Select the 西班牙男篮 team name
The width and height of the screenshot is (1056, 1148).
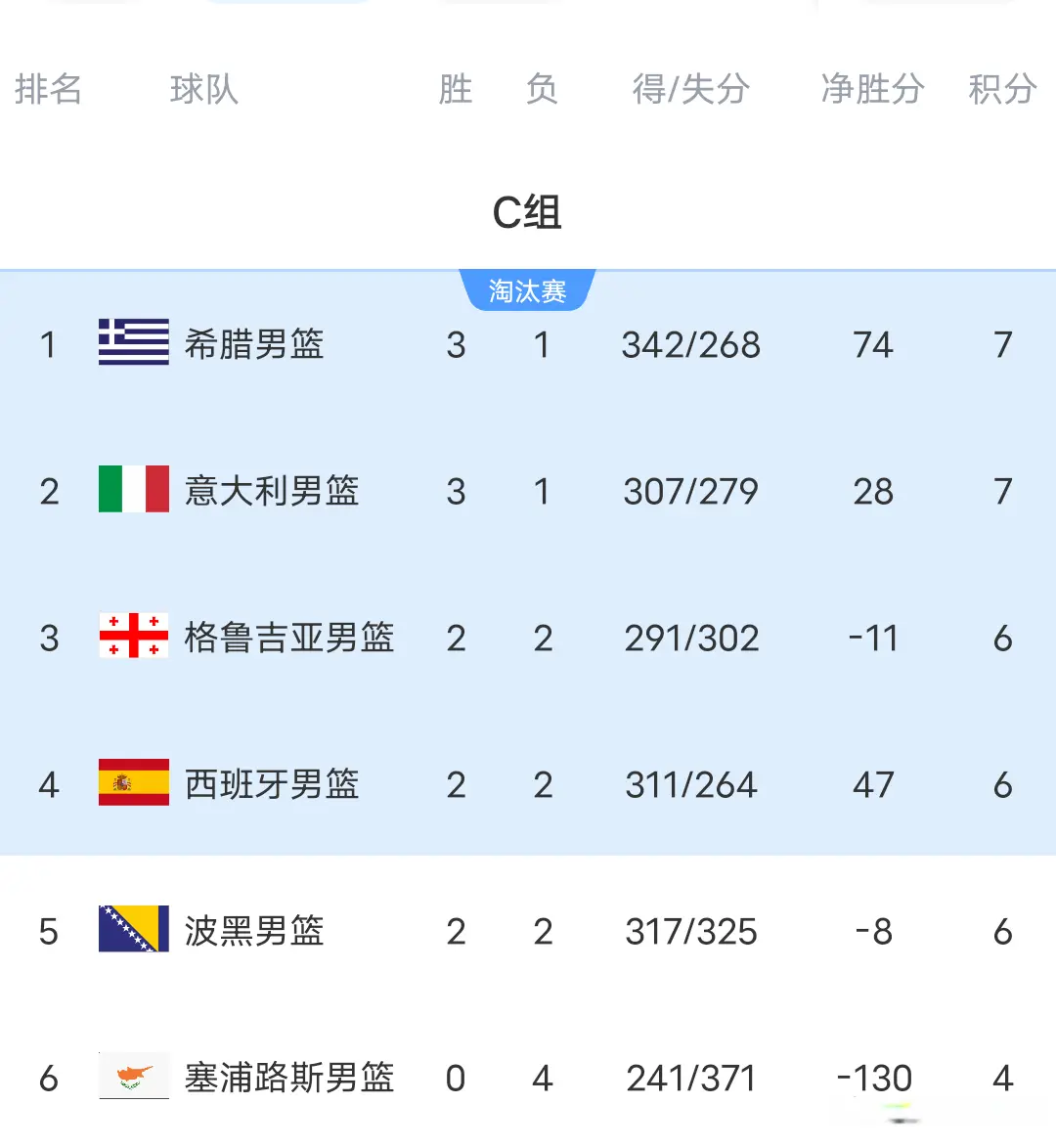click(272, 784)
